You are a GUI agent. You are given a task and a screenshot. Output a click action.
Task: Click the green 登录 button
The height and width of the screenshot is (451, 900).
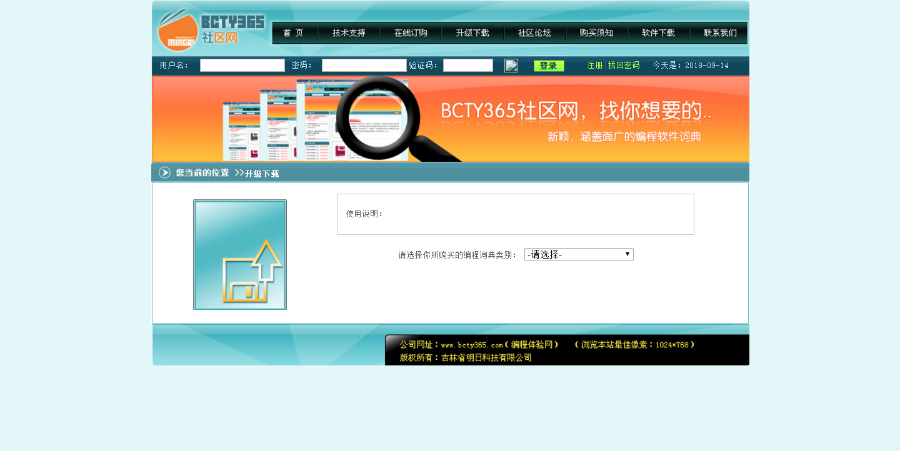(x=549, y=66)
